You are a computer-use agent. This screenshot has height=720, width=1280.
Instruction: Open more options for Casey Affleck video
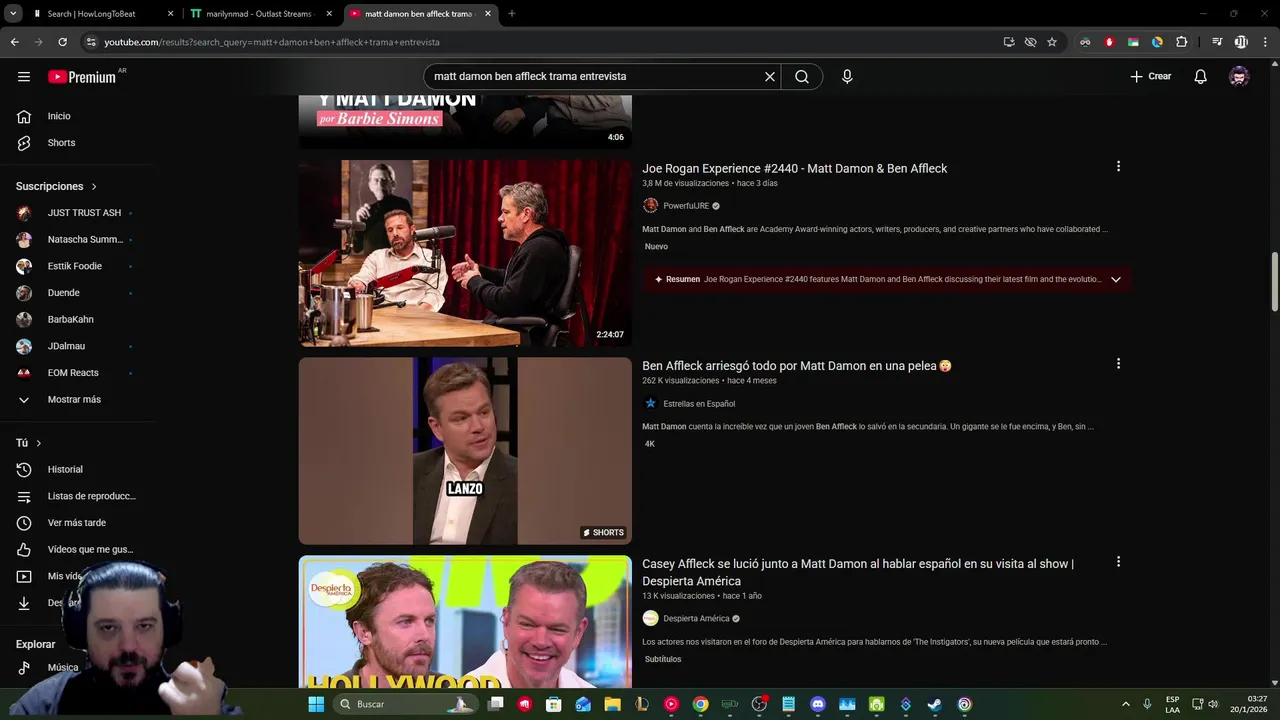pos(1118,562)
